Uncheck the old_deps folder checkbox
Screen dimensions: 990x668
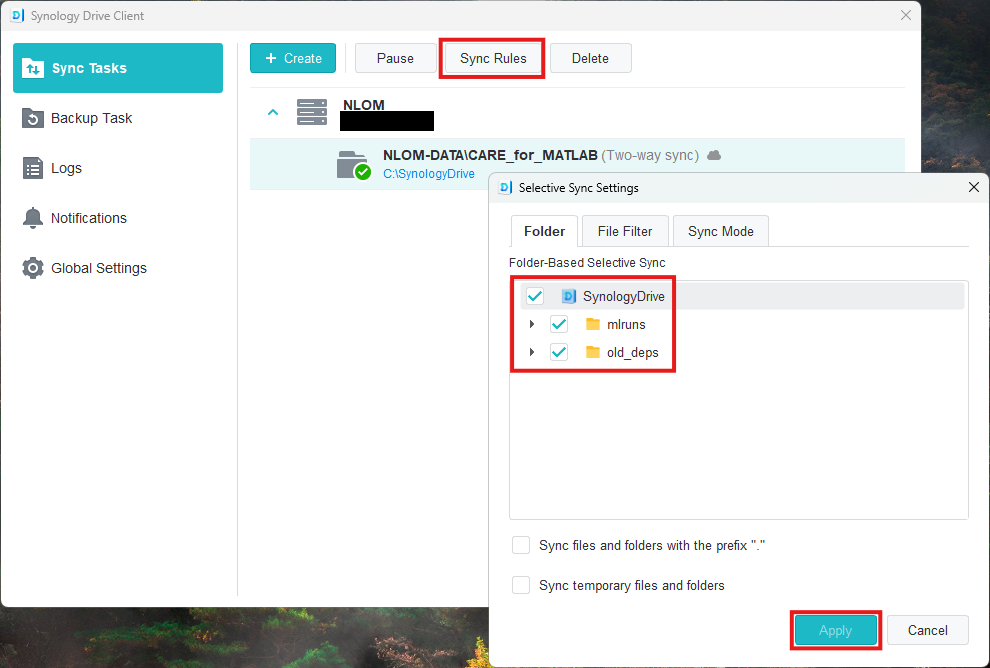559,352
